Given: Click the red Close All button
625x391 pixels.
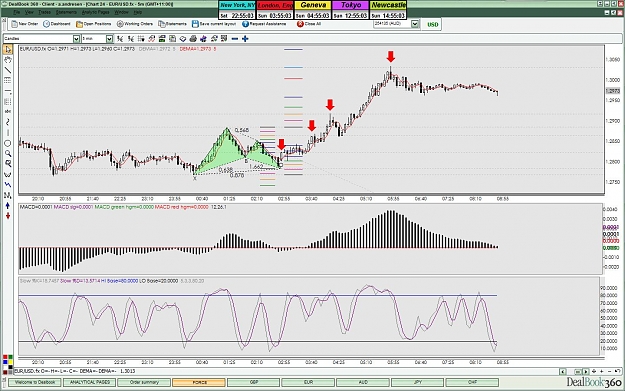Looking at the screenshot, I should 309,24.
